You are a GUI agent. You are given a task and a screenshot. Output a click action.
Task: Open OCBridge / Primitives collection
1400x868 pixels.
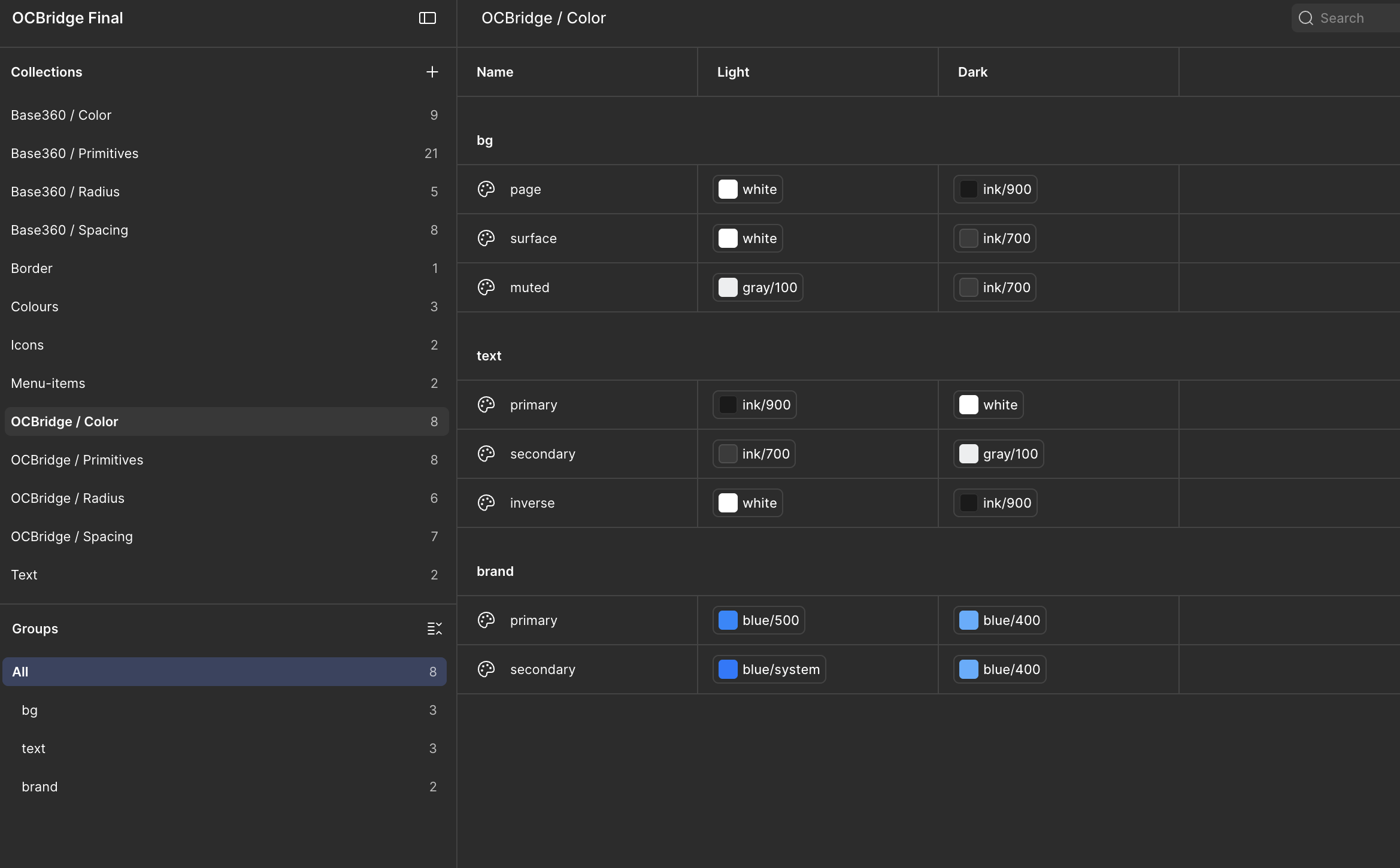(226, 460)
